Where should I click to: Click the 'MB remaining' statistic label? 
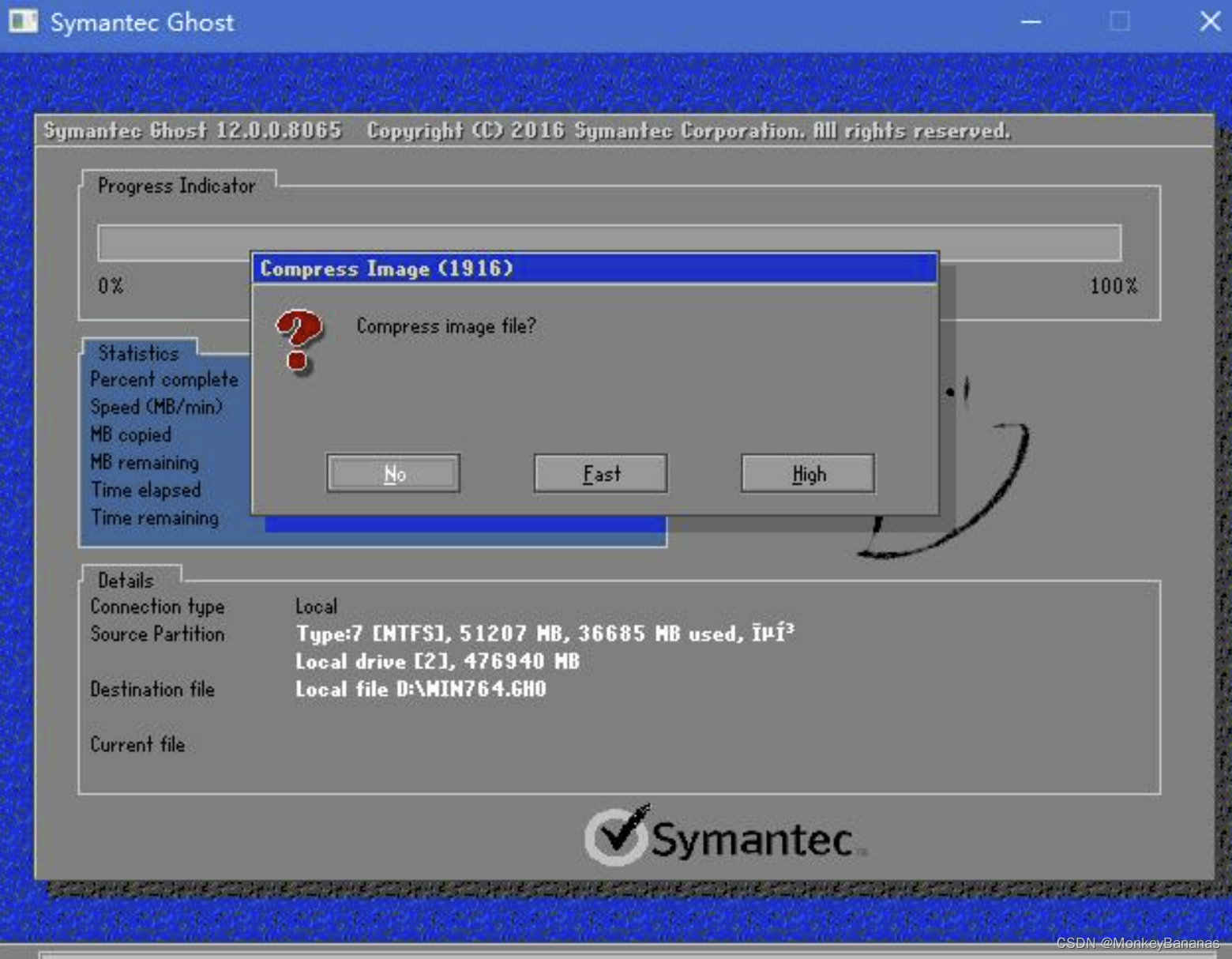click(x=145, y=463)
